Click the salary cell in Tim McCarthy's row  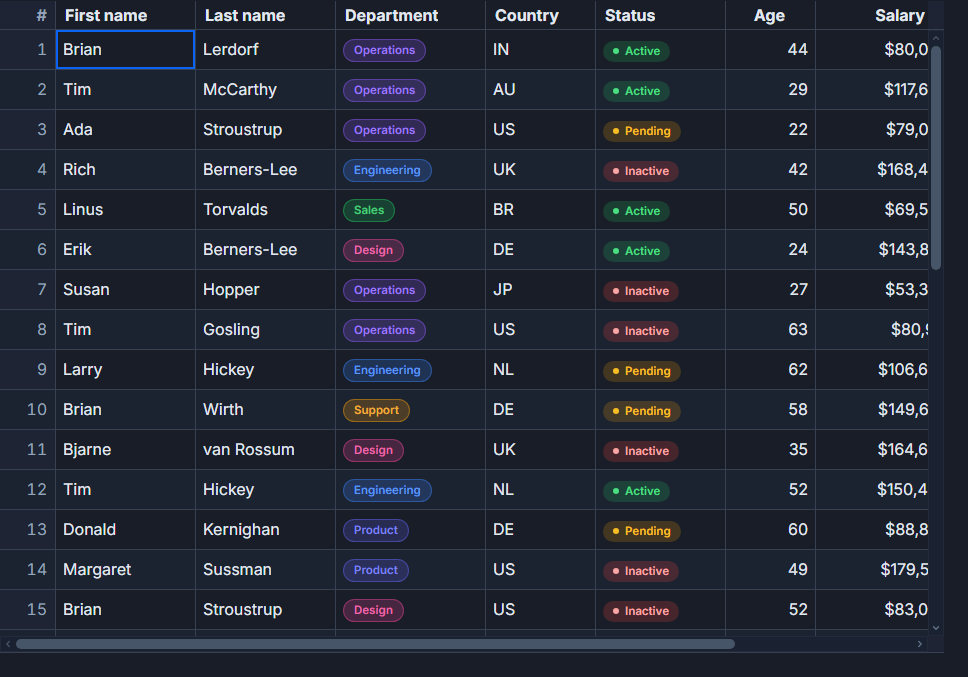873,89
